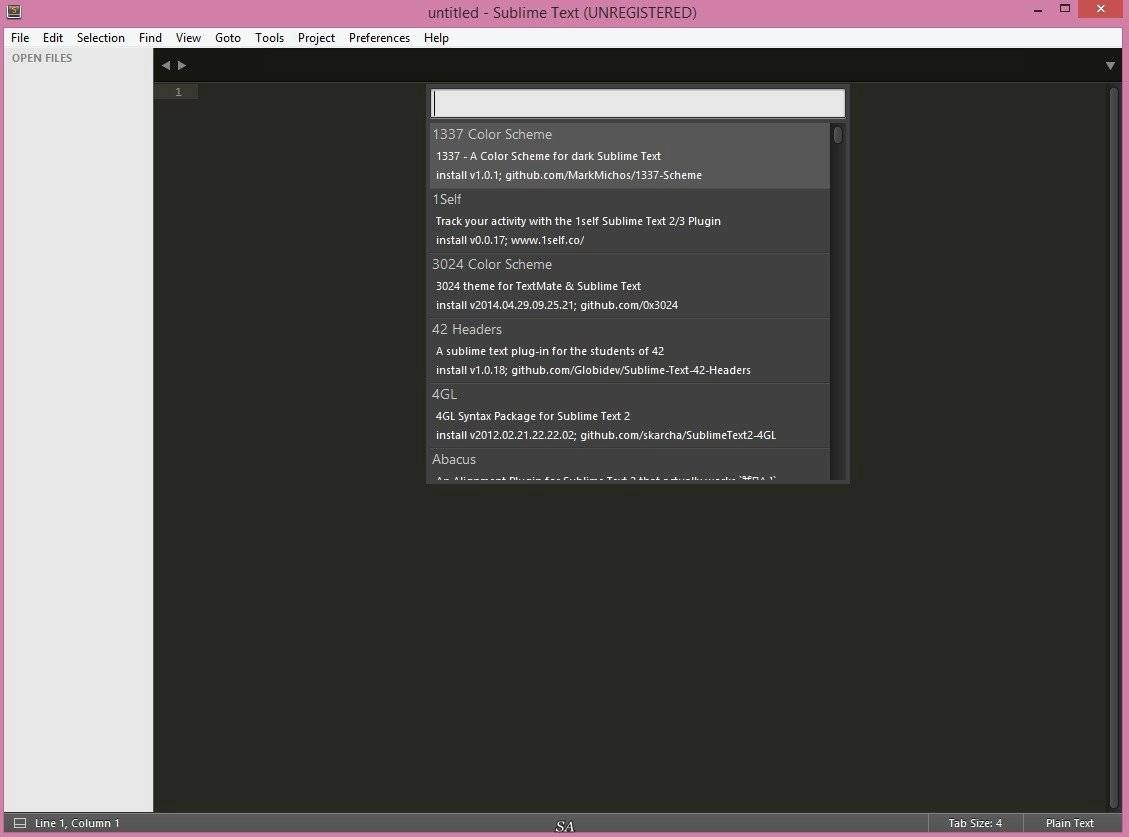Click the Sublime Text title bar icon
Screen dimensions: 1129x837
[14, 11]
